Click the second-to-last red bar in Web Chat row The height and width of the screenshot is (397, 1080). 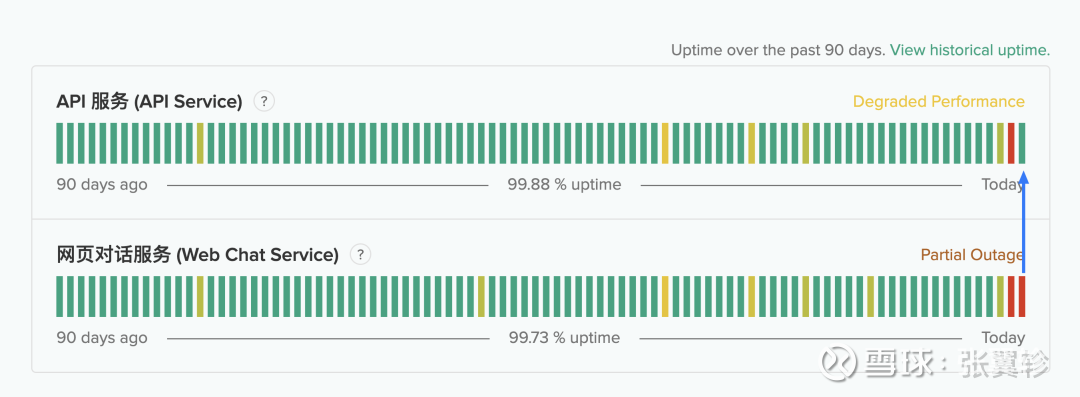click(x=1011, y=296)
